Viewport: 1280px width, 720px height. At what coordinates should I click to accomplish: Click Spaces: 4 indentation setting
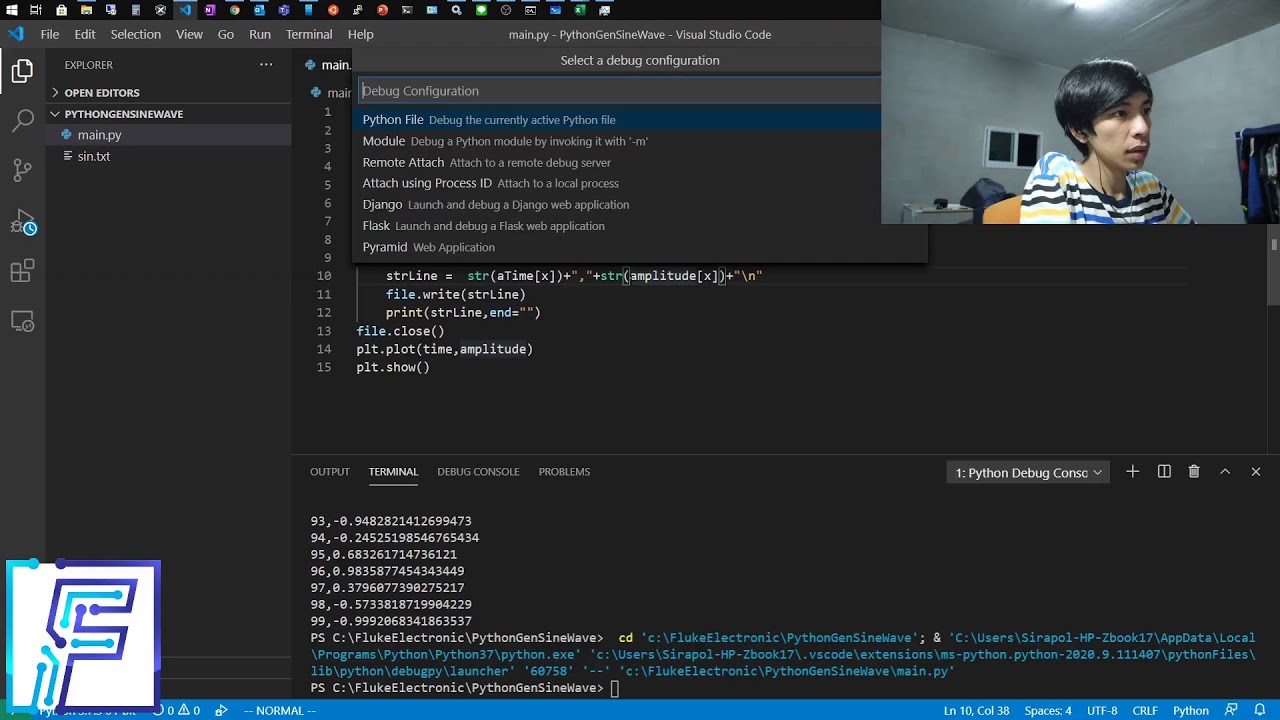click(1048, 711)
